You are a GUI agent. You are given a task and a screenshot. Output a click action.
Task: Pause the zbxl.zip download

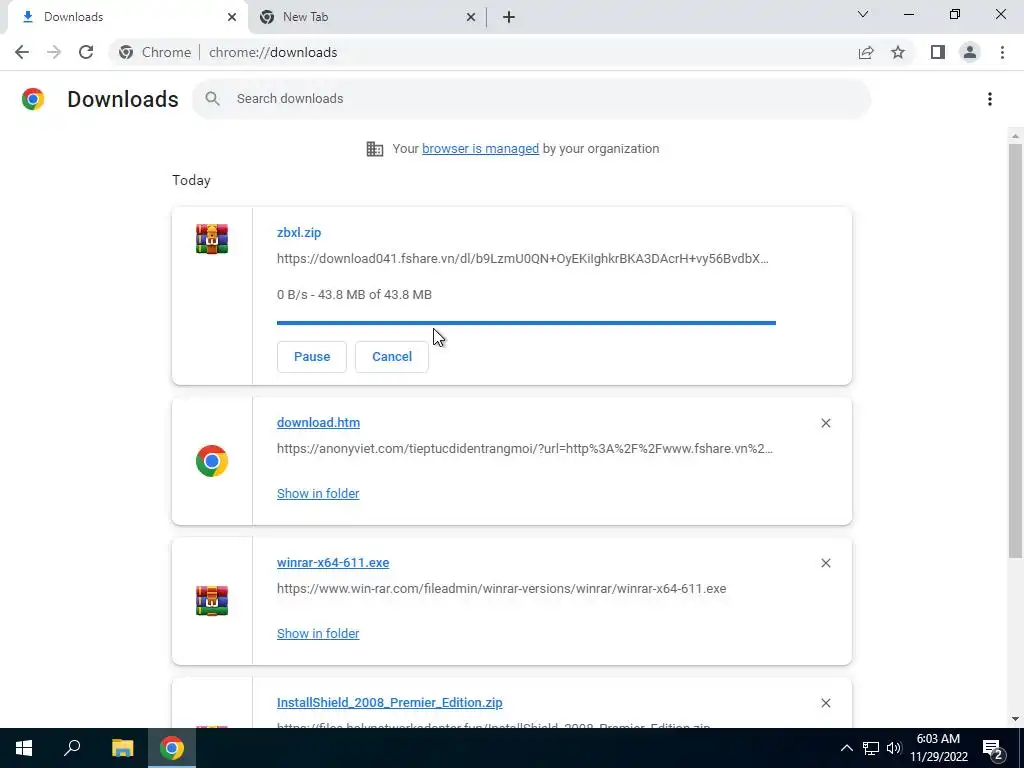[x=312, y=357]
